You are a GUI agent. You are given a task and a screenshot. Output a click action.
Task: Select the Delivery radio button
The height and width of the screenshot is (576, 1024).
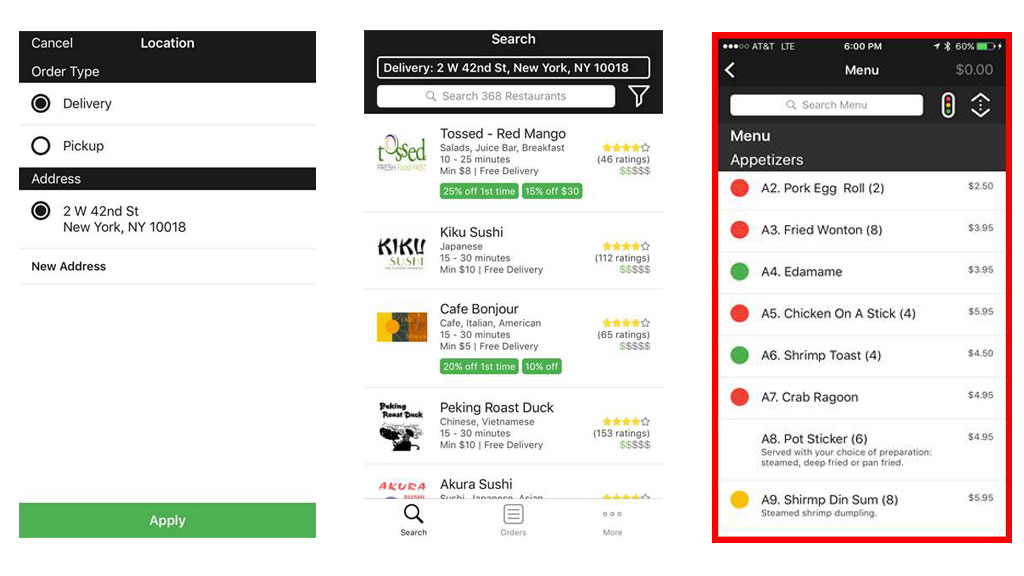(41, 104)
